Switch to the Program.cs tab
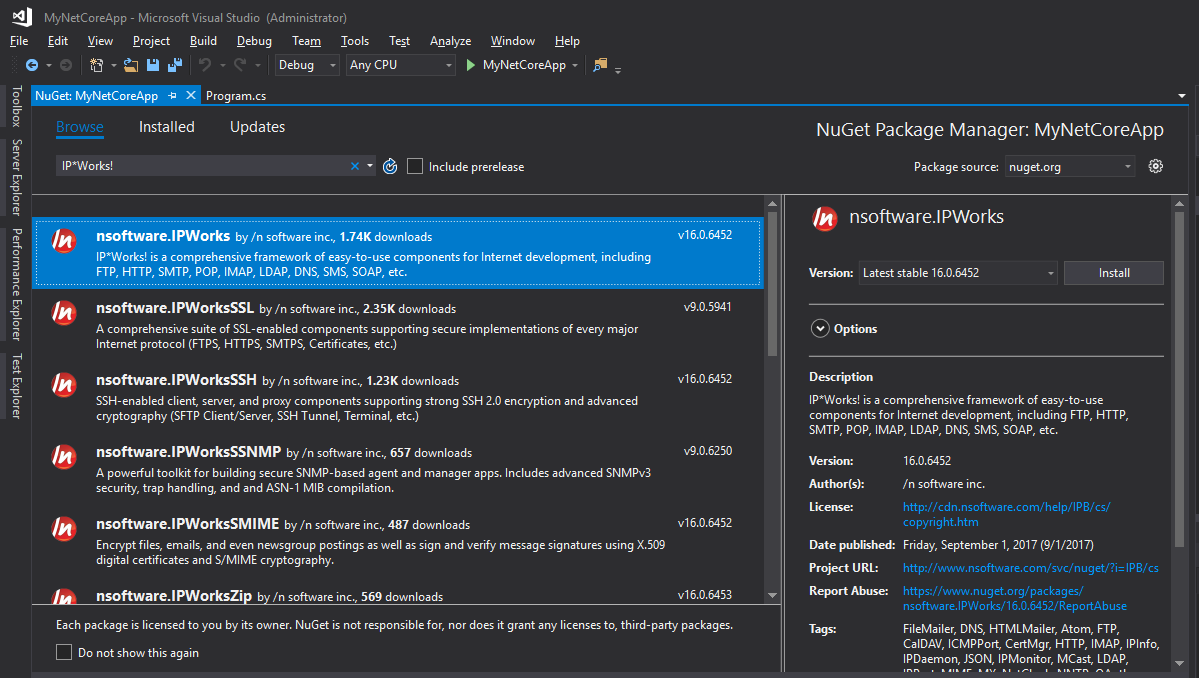The height and width of the screenshot is (678, 1199). 236,96
